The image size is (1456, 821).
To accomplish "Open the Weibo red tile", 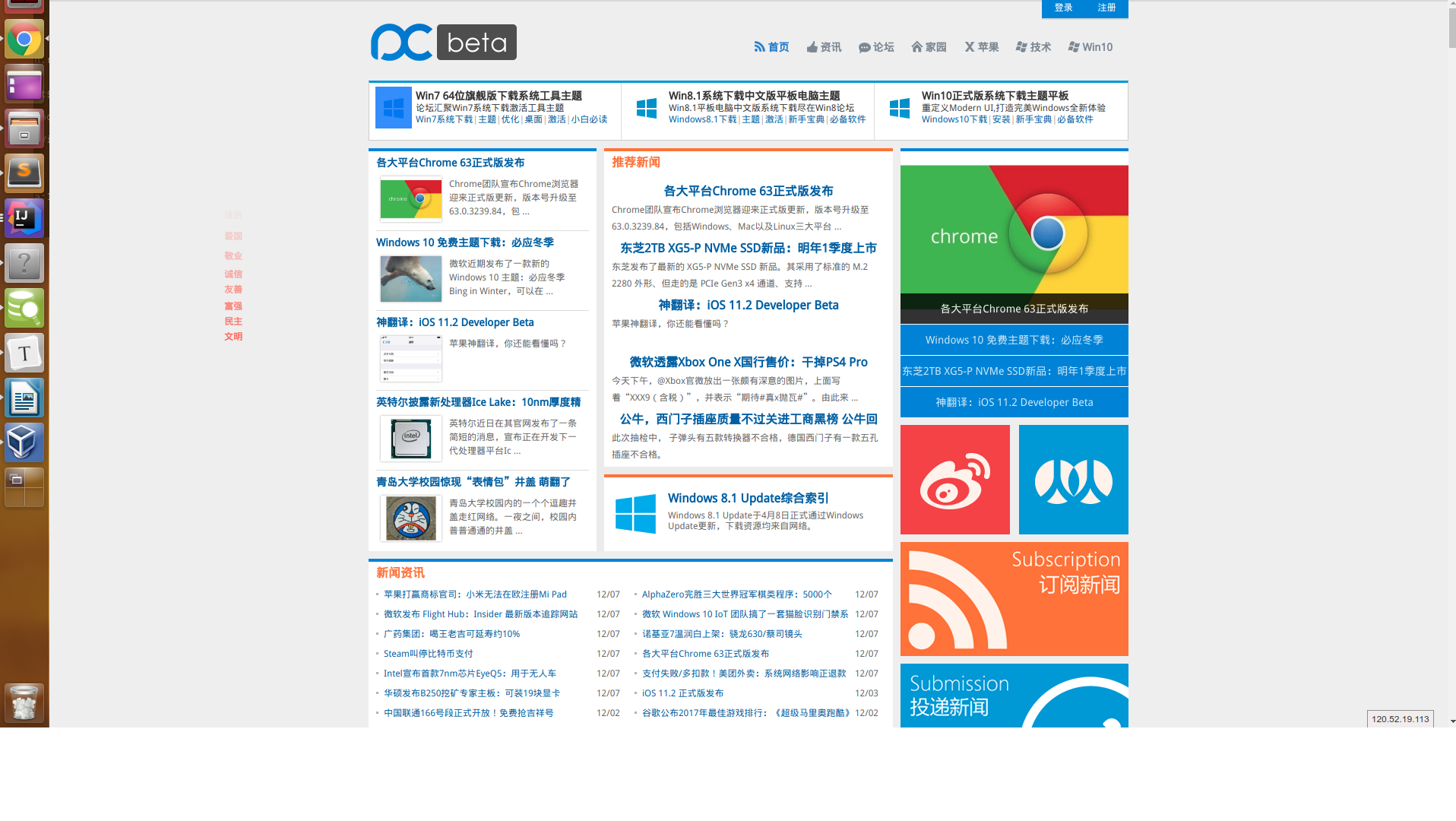I will tap(955, 480).
